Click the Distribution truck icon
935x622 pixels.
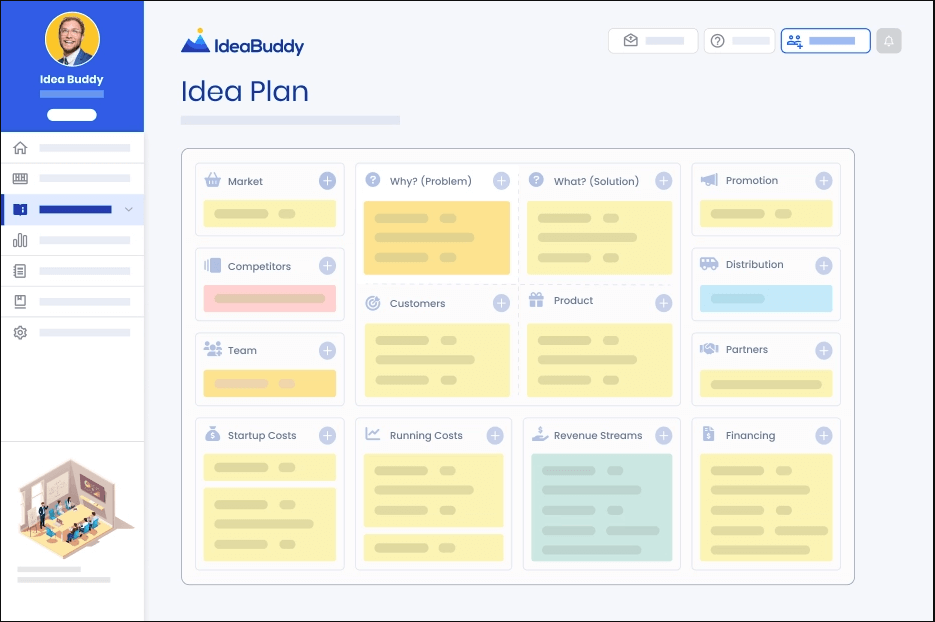pyautogui.click(x=709, y=264)
